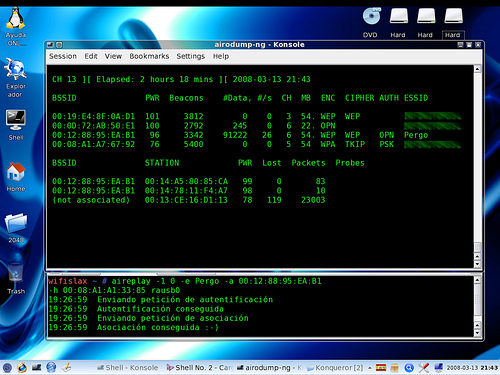This screenshot has width=500, height=375.
Task: Open the Bookmarks menu
Action: [x=149, y=56]
